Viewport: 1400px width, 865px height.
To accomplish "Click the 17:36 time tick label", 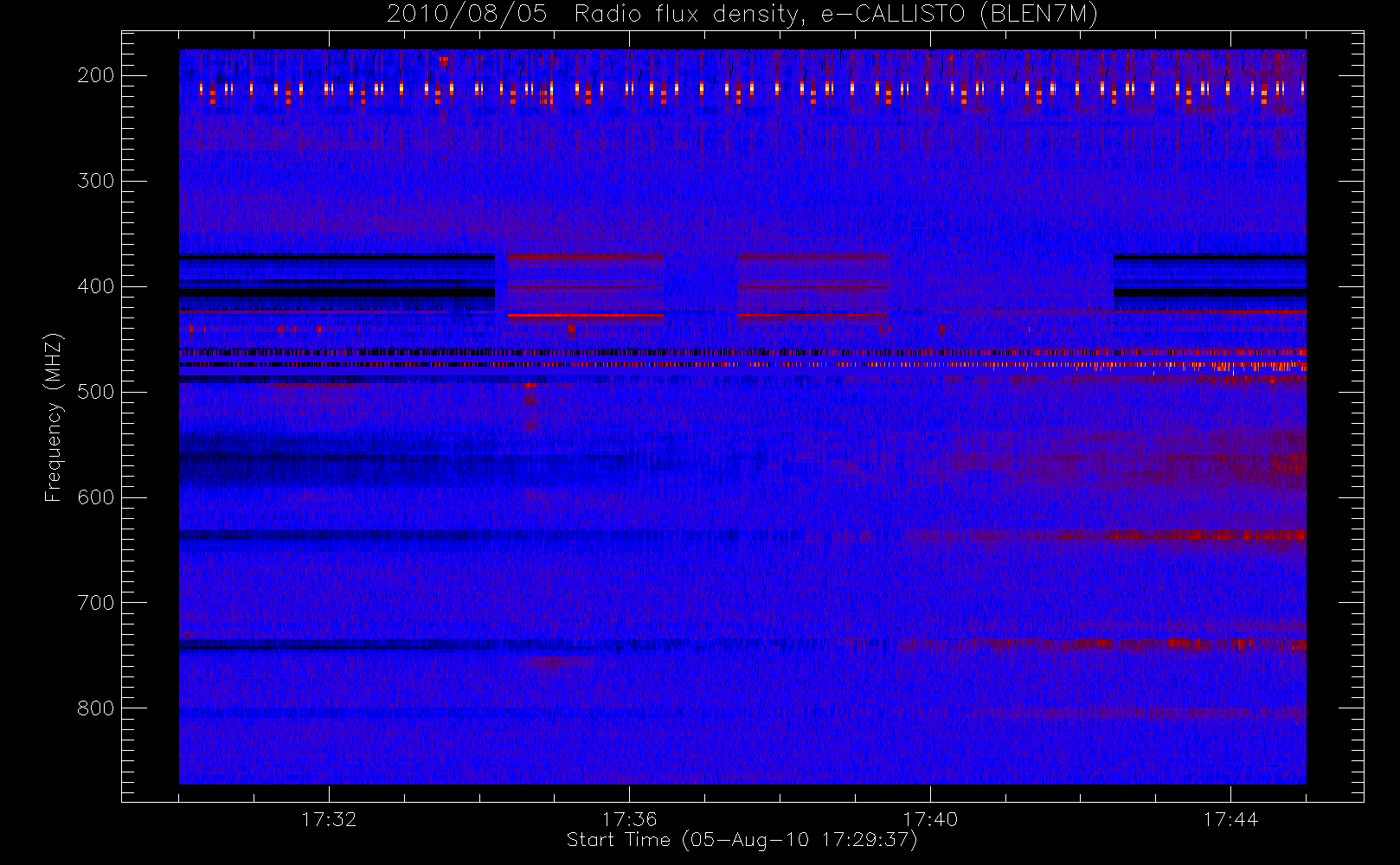I will pos(630,818).
